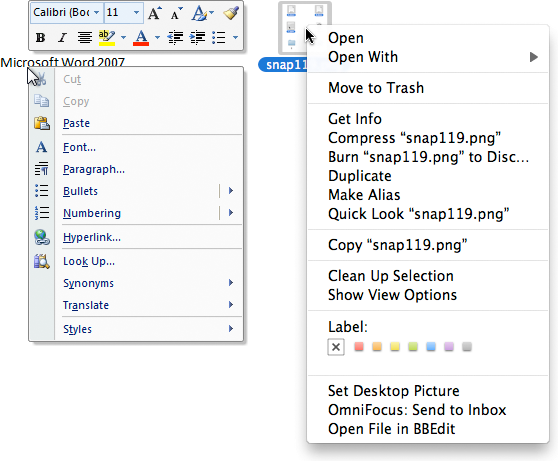Clear label with the X swatch
This screenshot has width=558, height=461.
tap(336, 347)
